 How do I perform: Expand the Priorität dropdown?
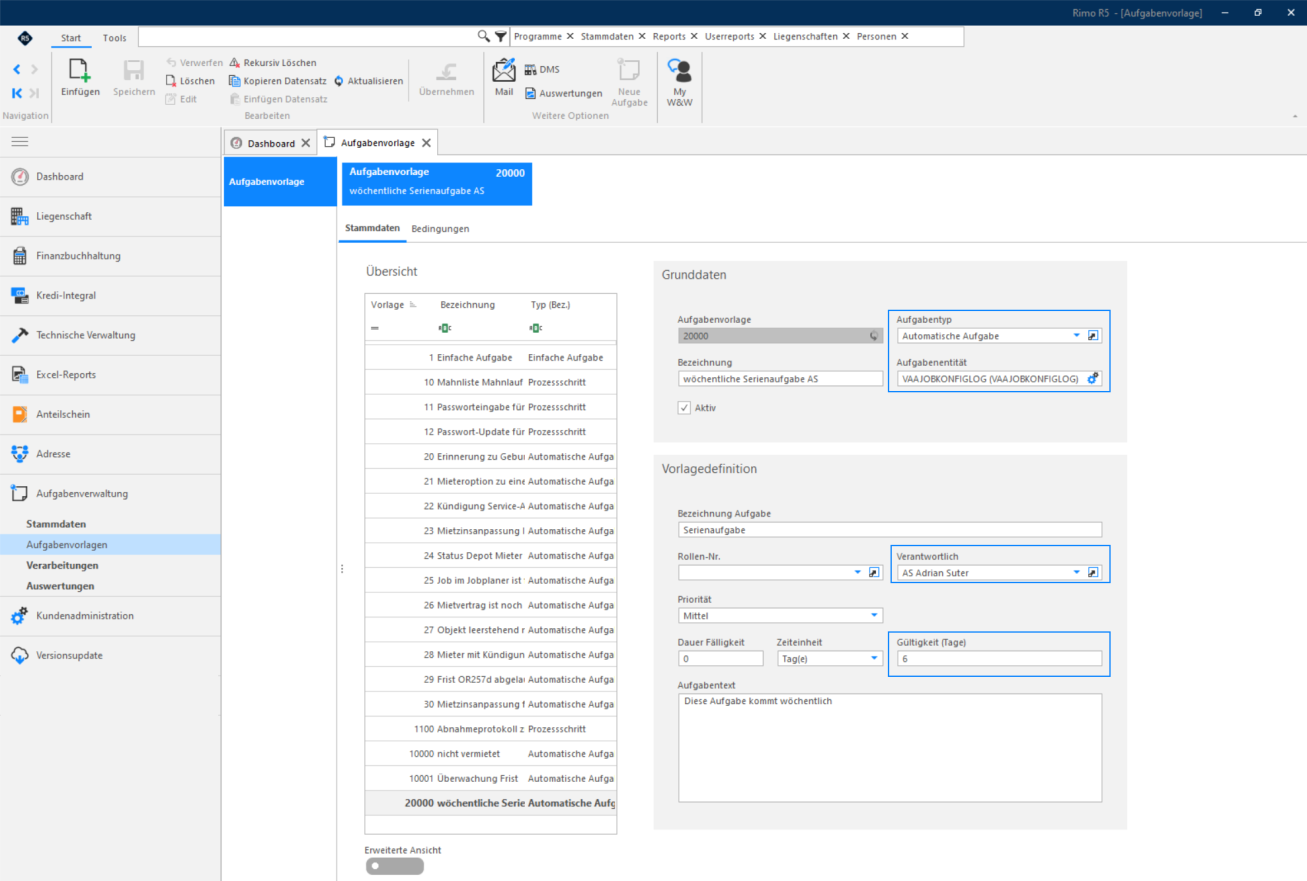coord(875,616)
